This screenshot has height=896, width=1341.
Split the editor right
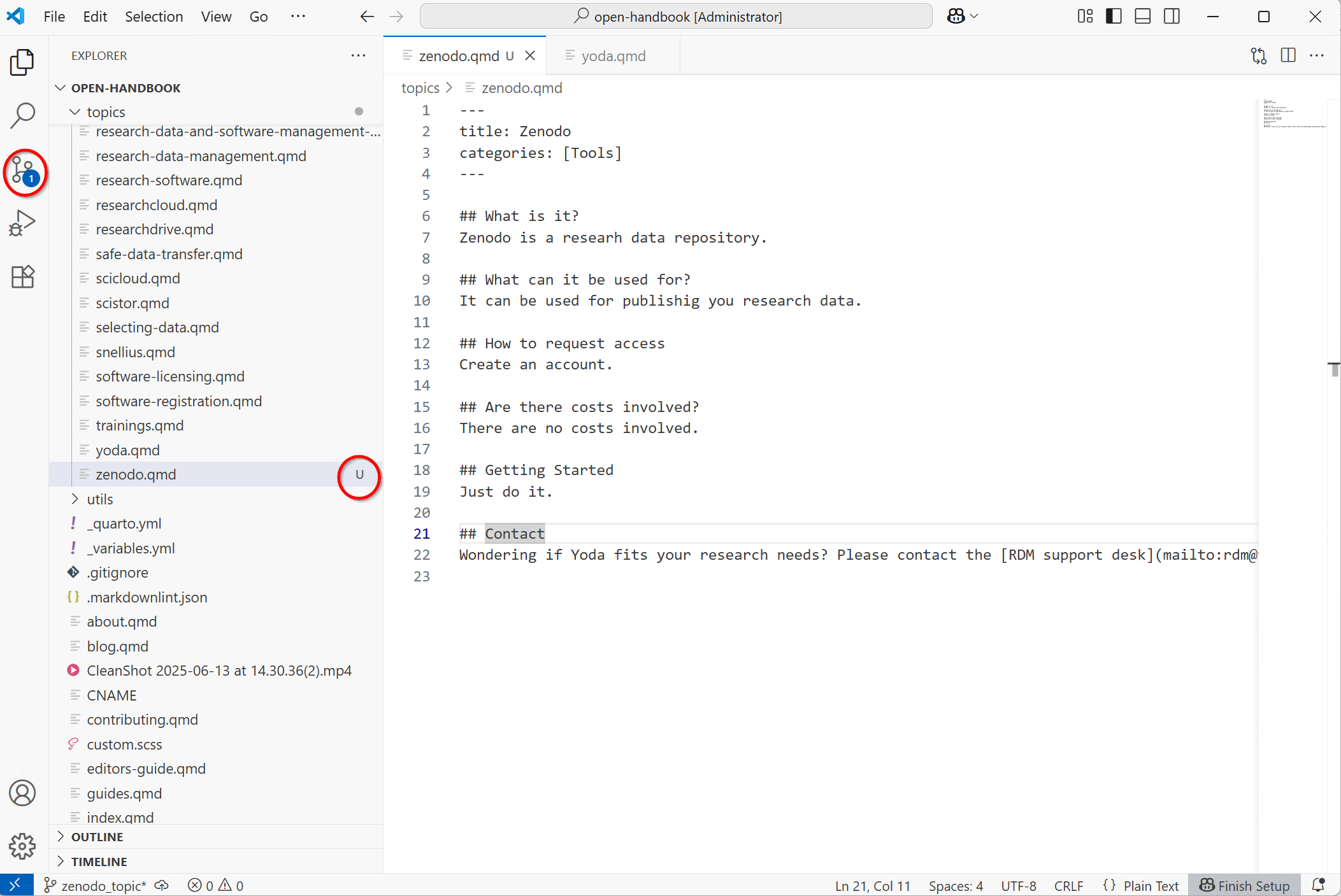[1287, 56]
